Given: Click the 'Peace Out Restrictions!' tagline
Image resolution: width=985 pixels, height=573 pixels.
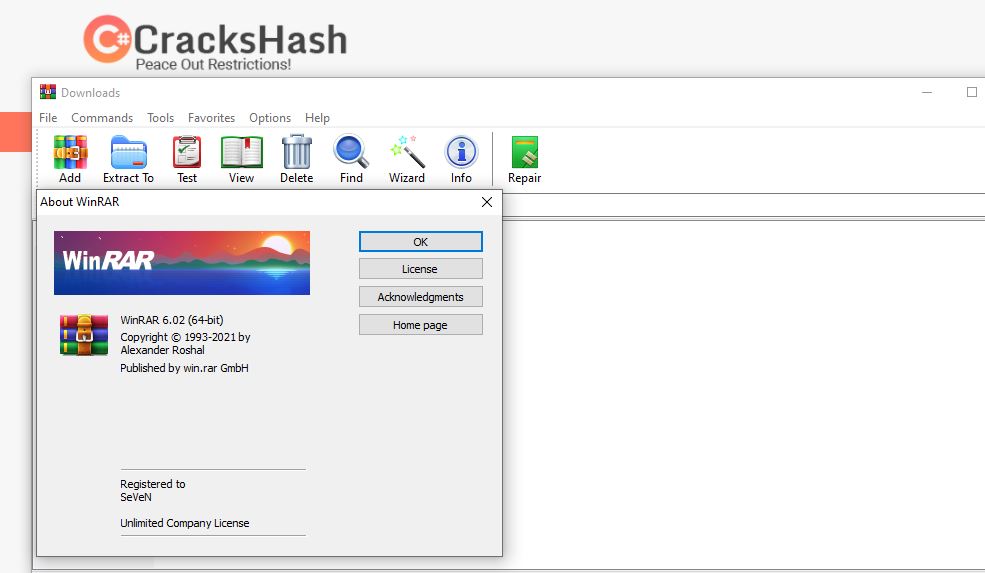Looking at the screenshot, I should (x=214, y=64).
